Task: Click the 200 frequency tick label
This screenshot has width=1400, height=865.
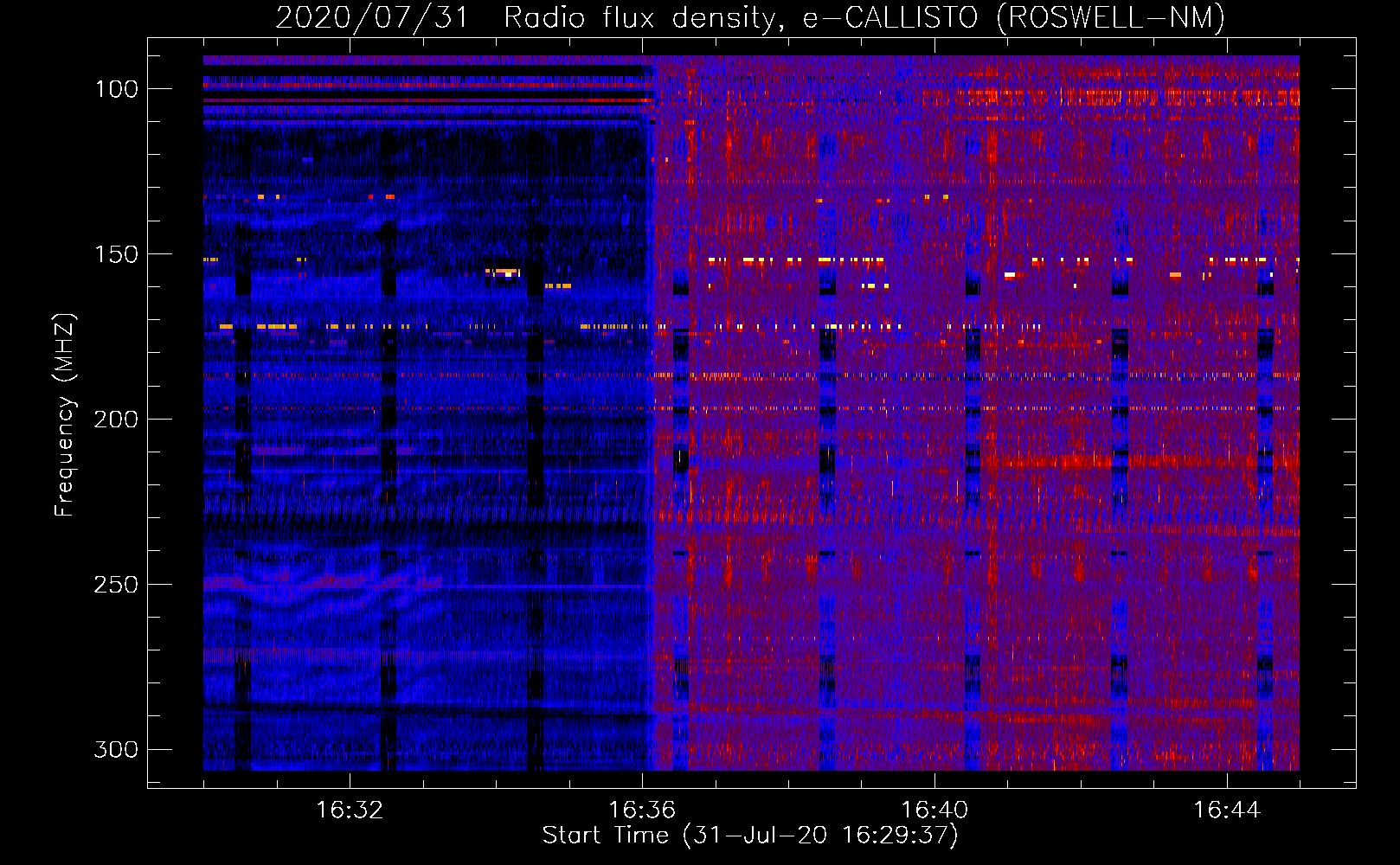Action: point(116,420)
